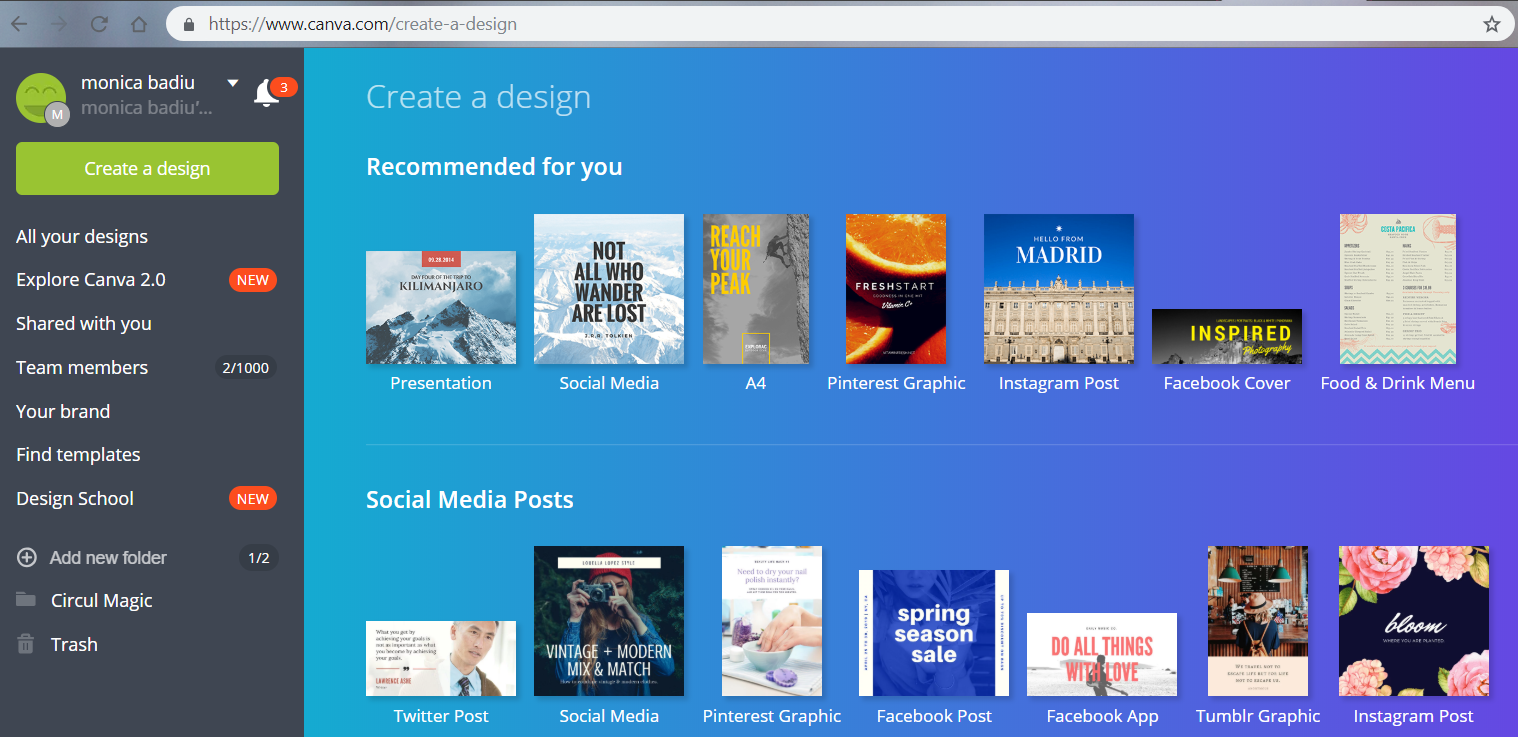Click the browser forward arrow
1518x738 pixels.
pos(59,24)
